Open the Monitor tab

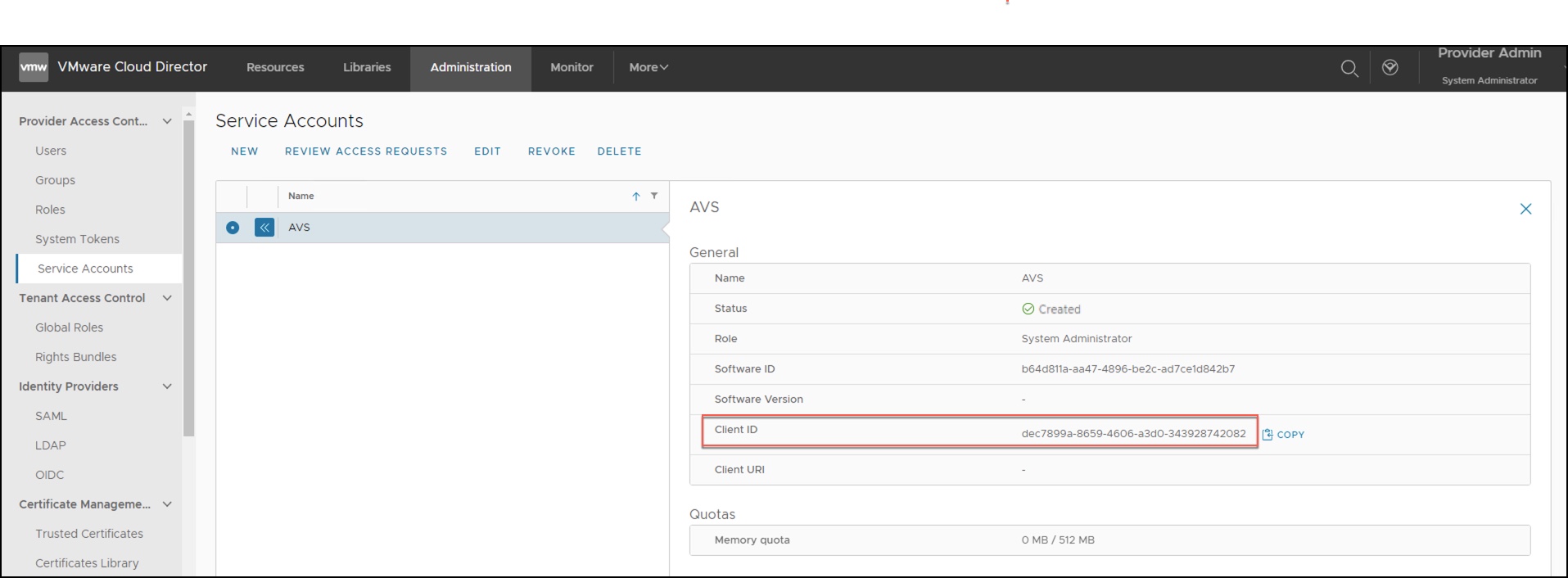(x=572, y=68)
